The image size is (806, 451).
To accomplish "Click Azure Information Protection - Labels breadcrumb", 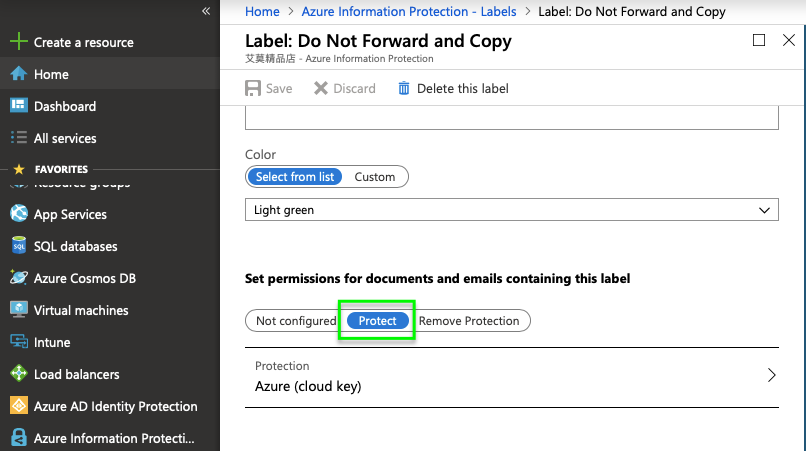I will click(409, 11).
